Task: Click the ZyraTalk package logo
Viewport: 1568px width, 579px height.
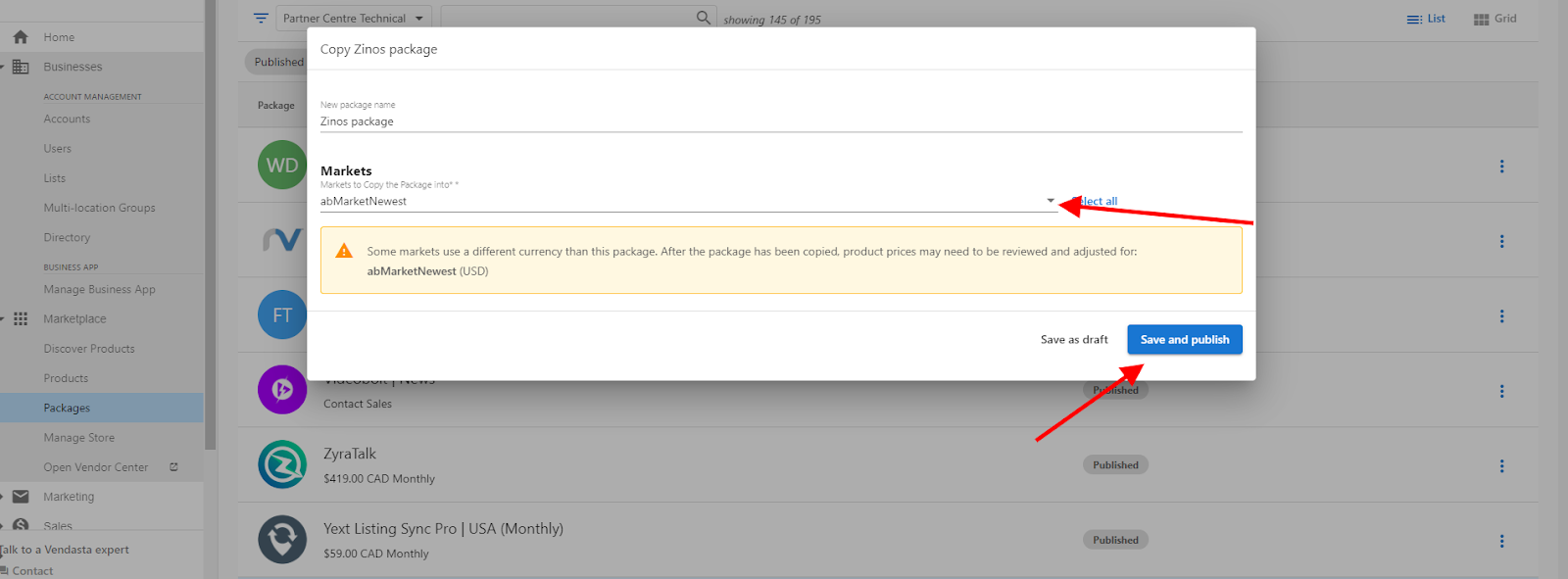Action: (x=282, y=464)
